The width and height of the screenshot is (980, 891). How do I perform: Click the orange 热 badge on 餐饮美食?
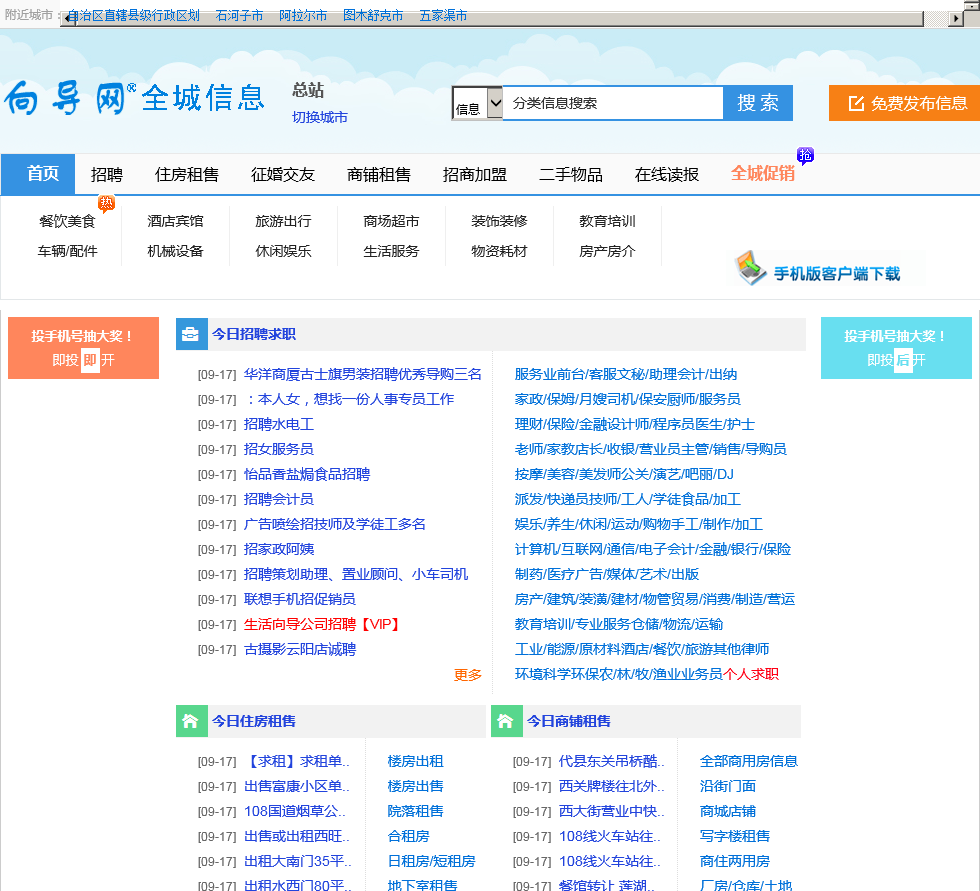pos(106,204)
